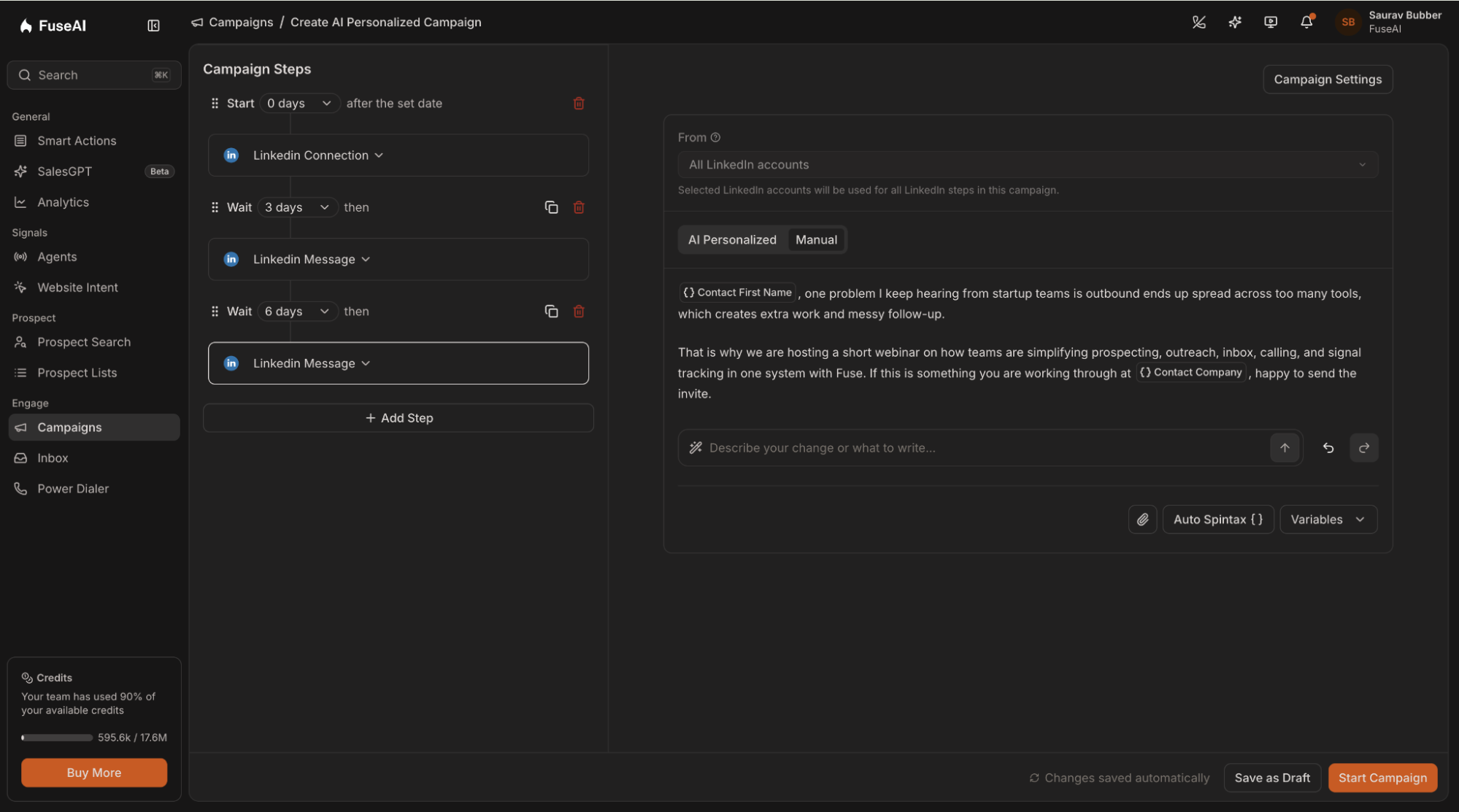1459x812 pixels.
Task: Save campaign as draft
Action: [x=1272, y=778]
